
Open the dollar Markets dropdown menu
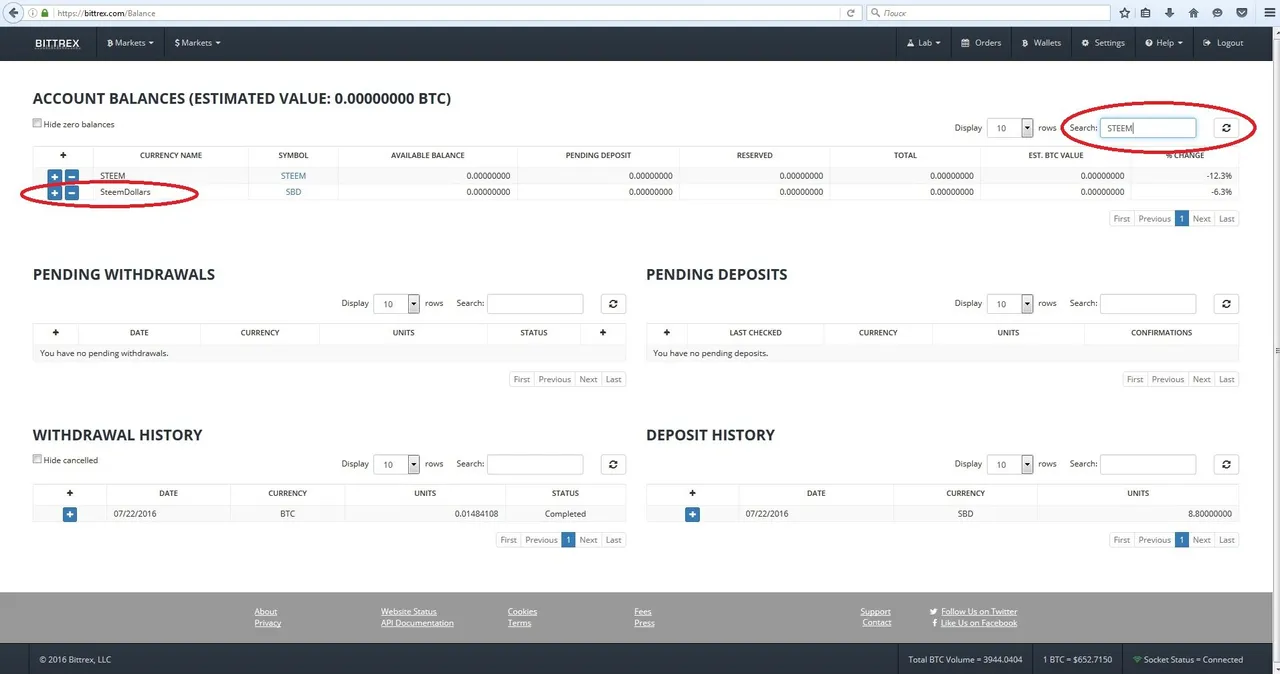click(x=197, y=43)
